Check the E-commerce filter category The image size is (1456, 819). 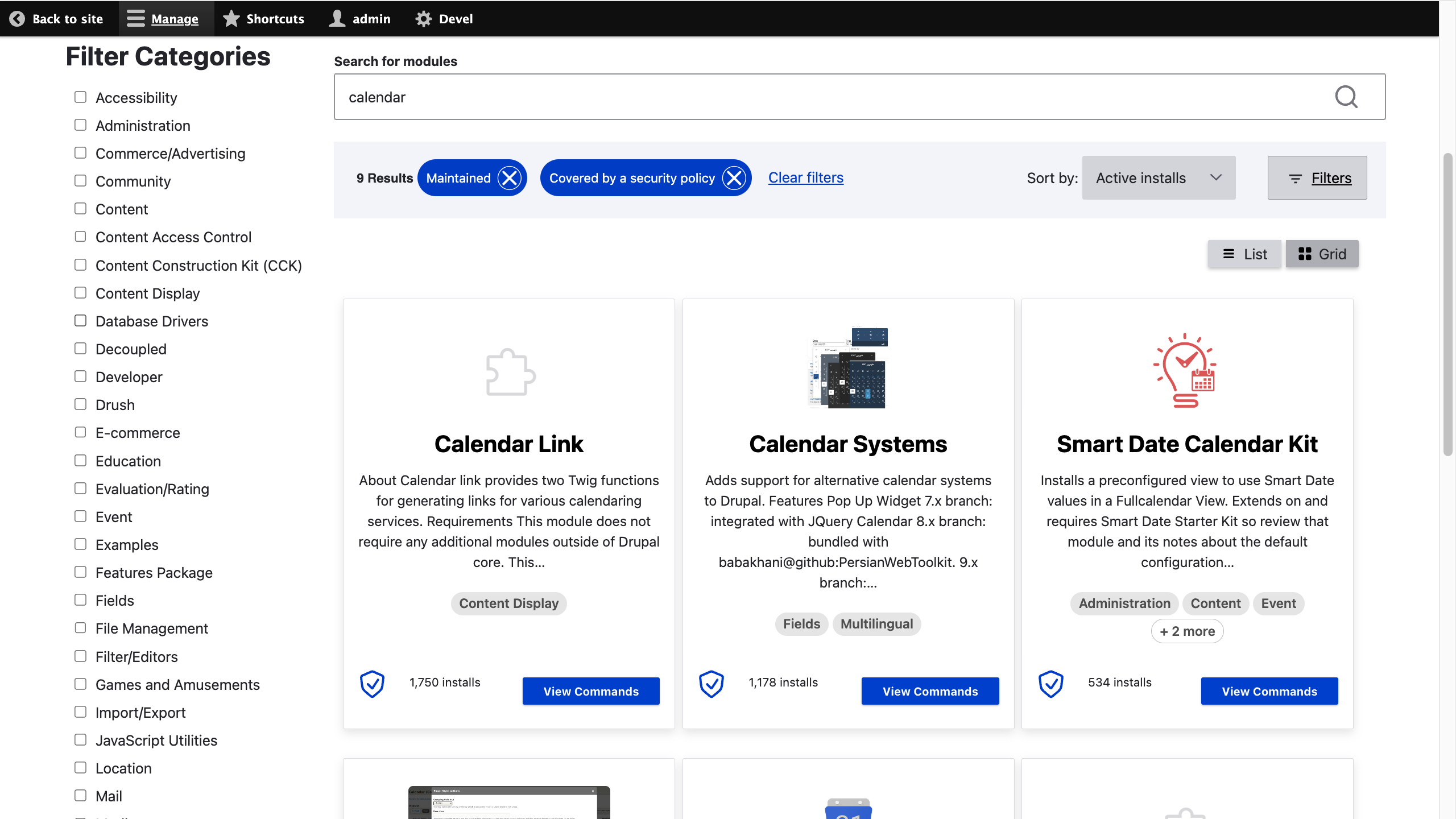click(x=81, y=432)
